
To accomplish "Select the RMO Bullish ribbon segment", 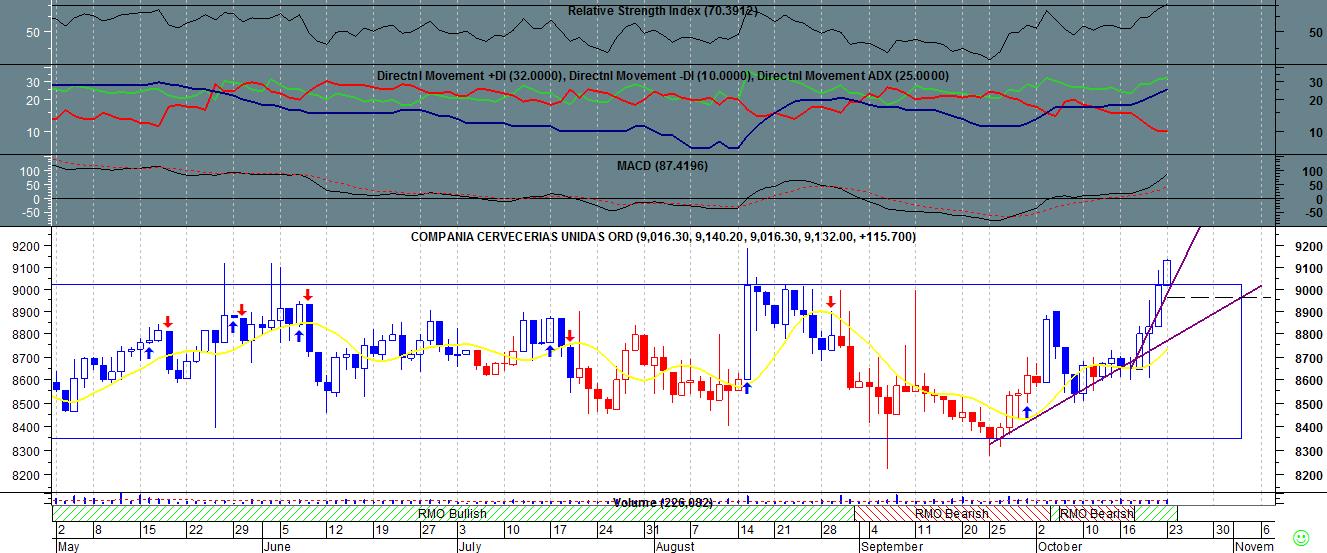I will click(453, 513).
